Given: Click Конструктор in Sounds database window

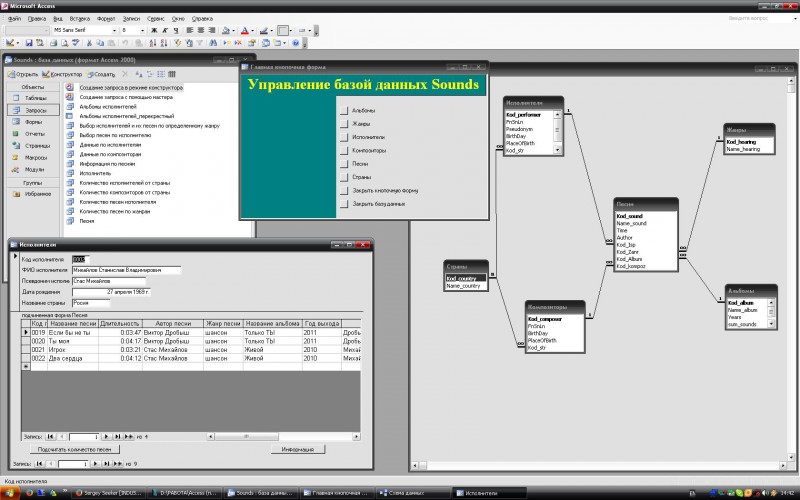Looking at the screenshot, I should pyautogui.click(x=62, y=74).
